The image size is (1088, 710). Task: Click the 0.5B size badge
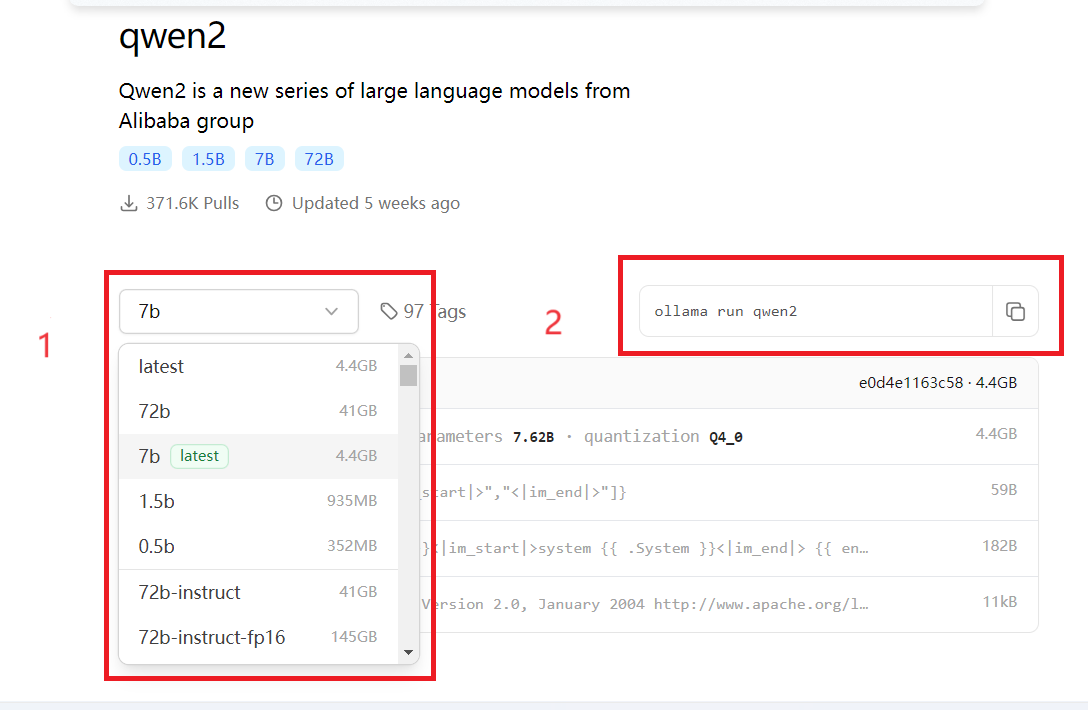click(145, 159)
